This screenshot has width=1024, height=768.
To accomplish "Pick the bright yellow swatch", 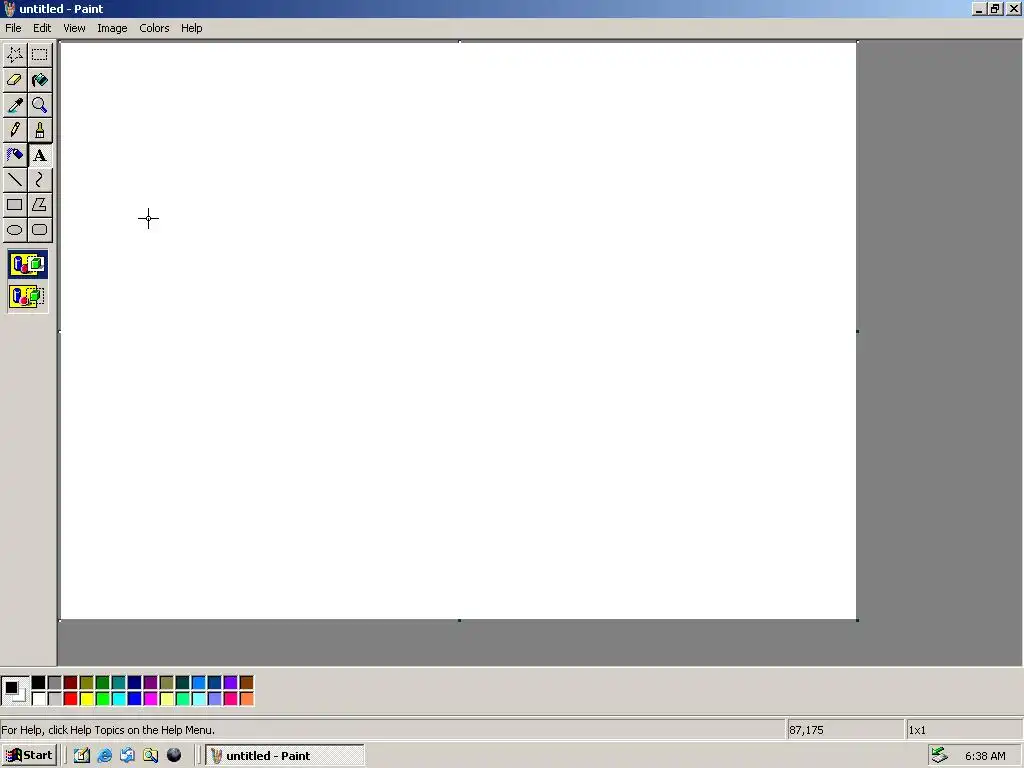I will pos(87,699).
